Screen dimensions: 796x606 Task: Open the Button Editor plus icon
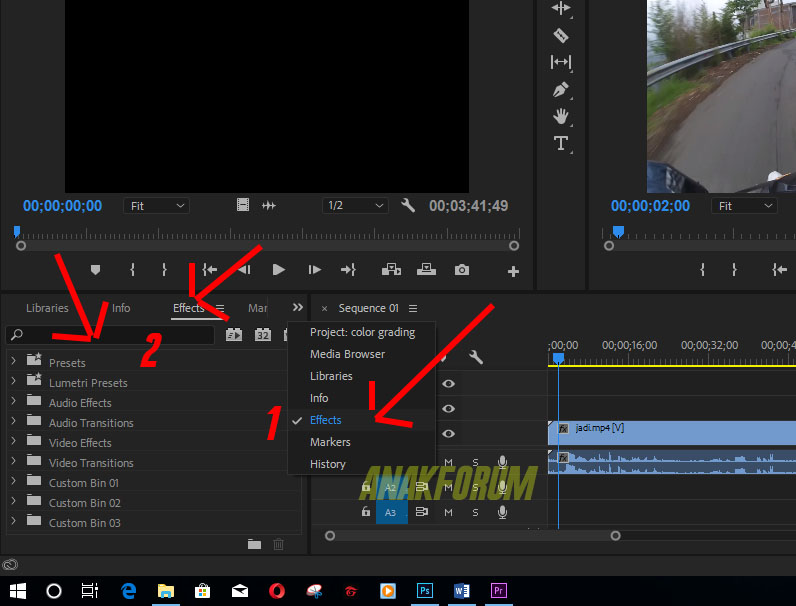pyautogui.click(x=513, y=272)
